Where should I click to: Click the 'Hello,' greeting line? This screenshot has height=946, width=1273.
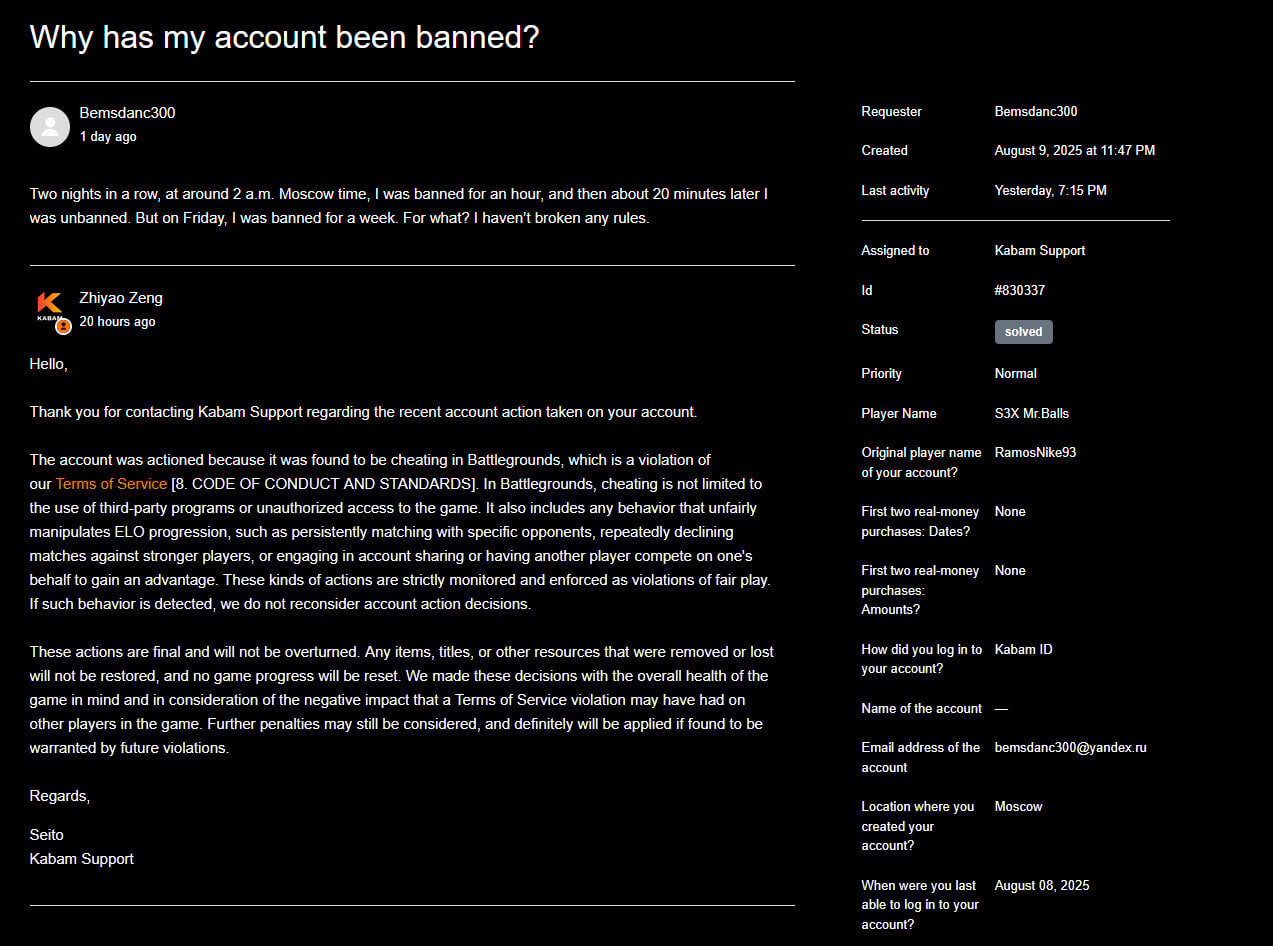pyautogui.click(x=49, y=365)
